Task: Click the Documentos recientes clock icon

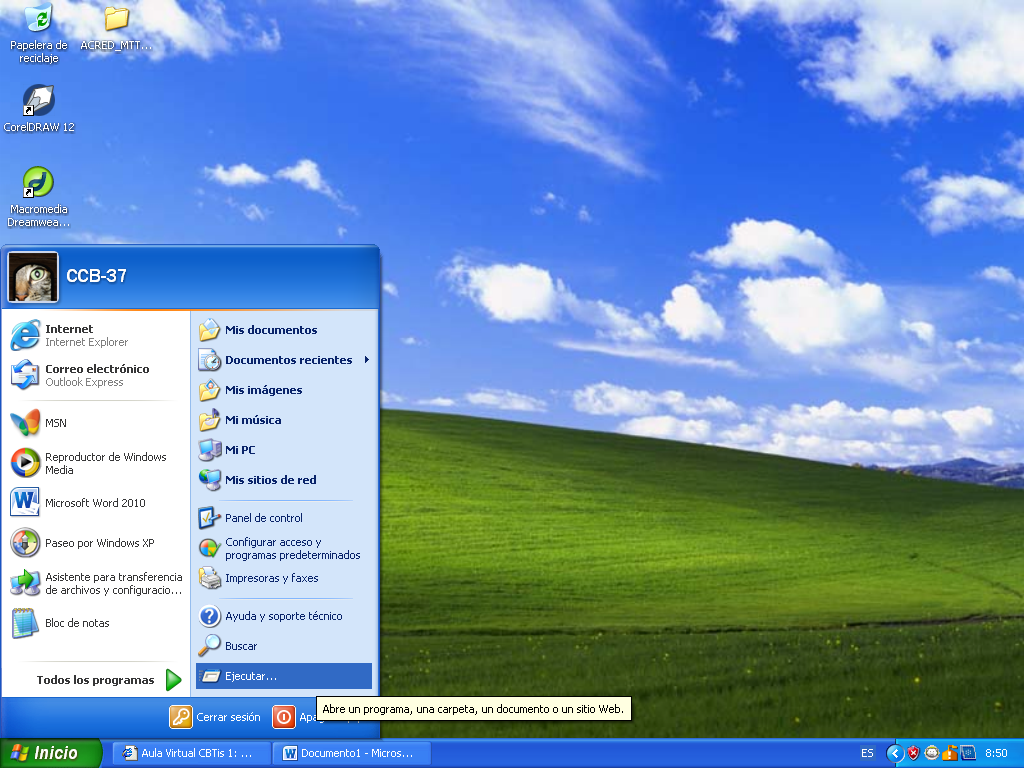Action: (210, 360)
